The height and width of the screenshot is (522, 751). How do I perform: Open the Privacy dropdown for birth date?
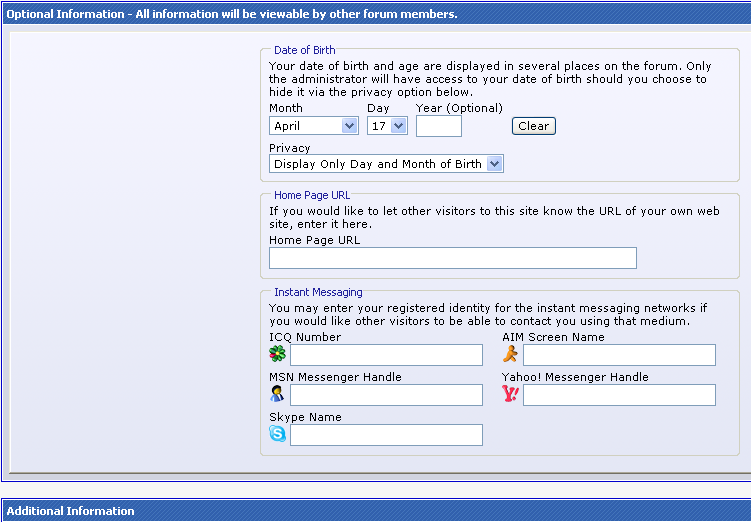[386, 164]
